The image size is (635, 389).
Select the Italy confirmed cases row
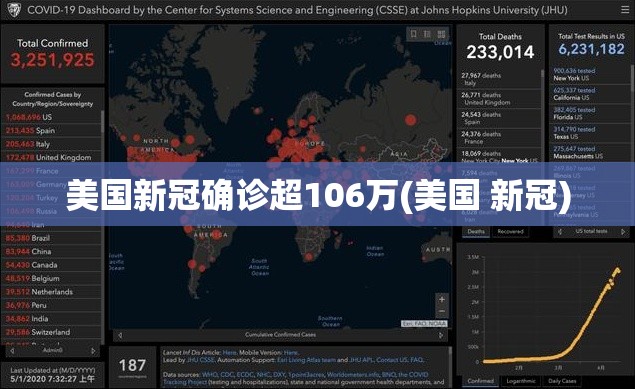click(x=52, y=144)
